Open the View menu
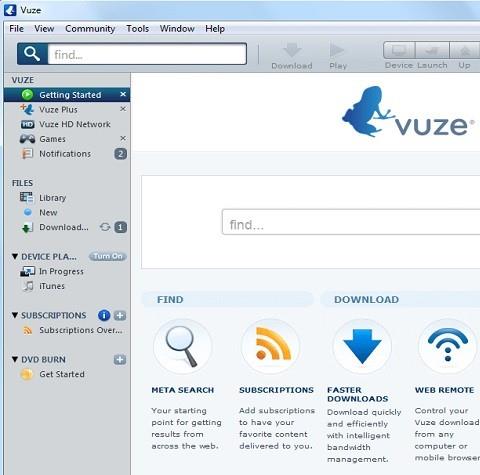This screenshot has height=475, width=480. 44,29
